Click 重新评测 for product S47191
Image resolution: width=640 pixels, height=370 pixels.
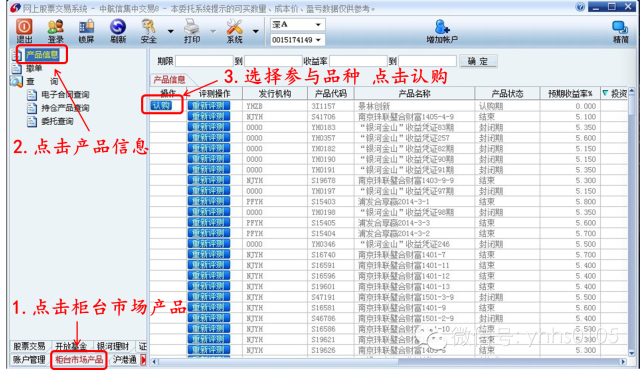tap(209, 297)
